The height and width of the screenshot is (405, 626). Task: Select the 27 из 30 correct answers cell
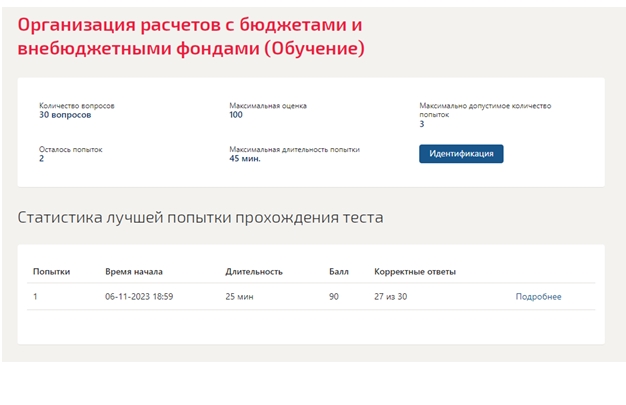(x=390, y=297)
